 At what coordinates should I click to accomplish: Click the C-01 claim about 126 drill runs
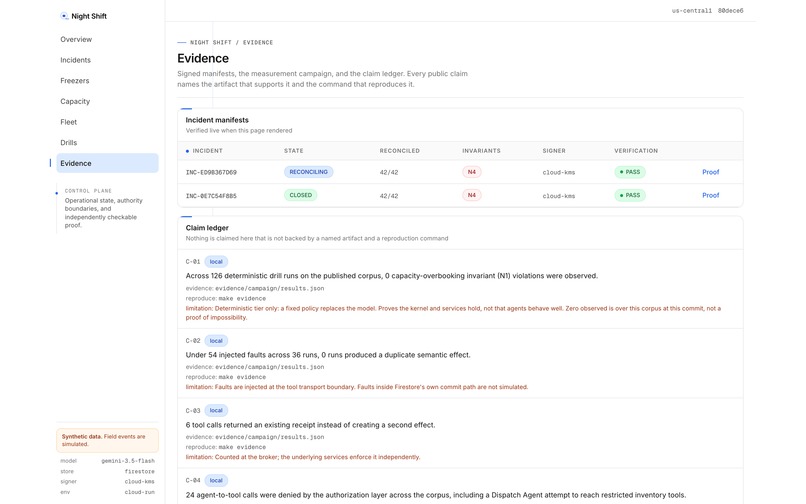coord(392,276)
